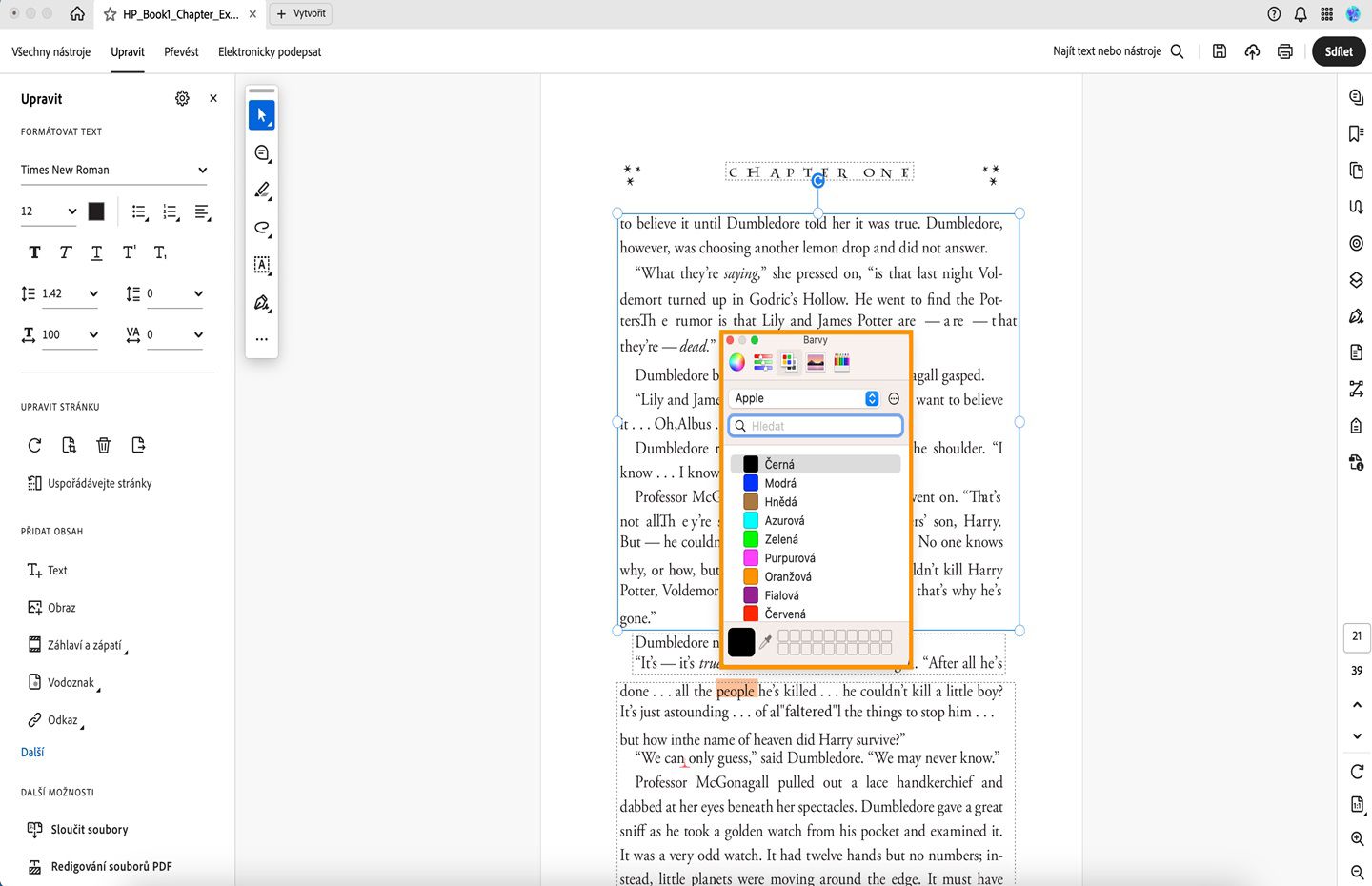Open the help question mark icon

(1274, 13)
